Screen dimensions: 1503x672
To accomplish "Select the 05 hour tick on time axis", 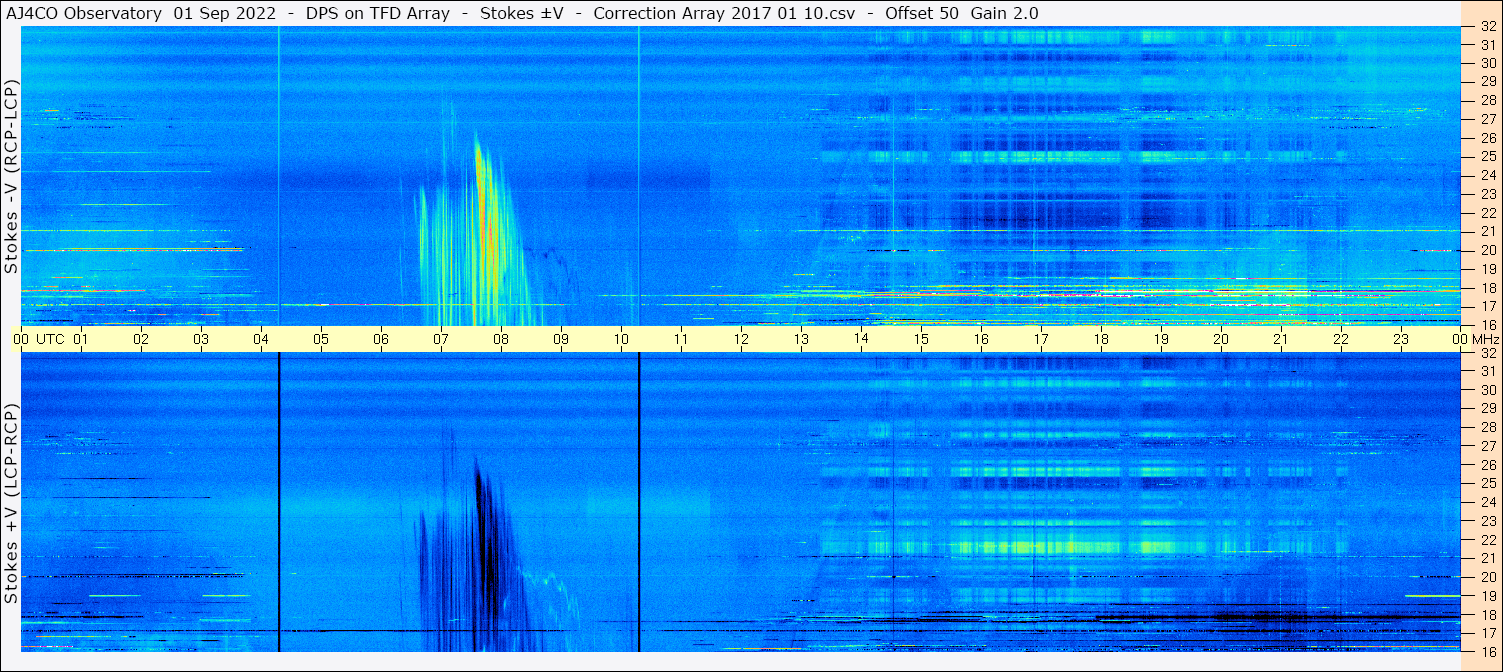I will (321, 339).
